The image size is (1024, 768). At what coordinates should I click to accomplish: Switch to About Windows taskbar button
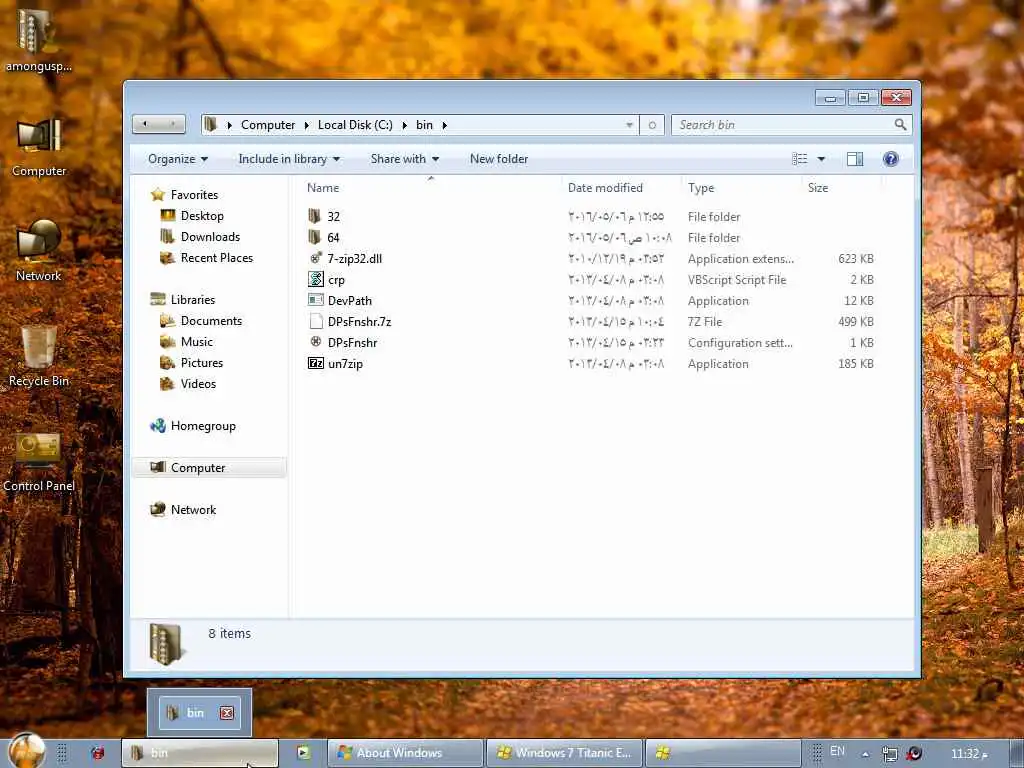pyautogui.click(x=405, y=753)
